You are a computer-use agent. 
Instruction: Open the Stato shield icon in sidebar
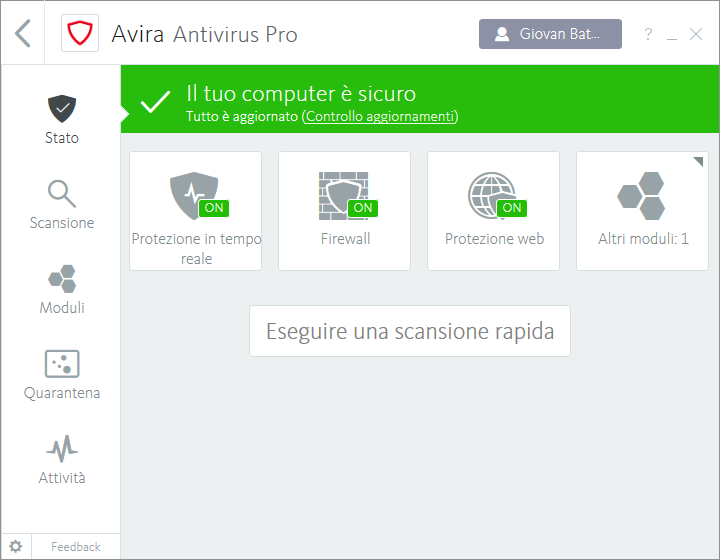pos(61,107)
